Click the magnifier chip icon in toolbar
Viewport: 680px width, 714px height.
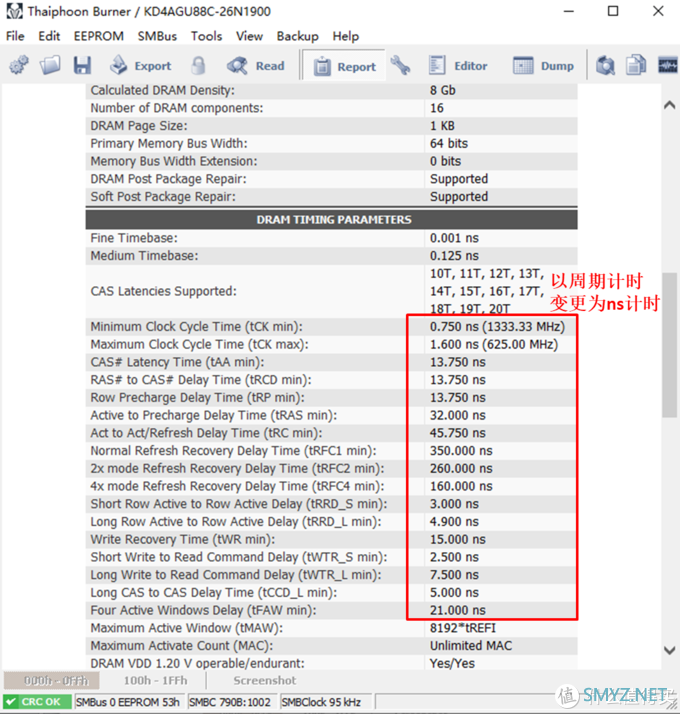point(605,66)
